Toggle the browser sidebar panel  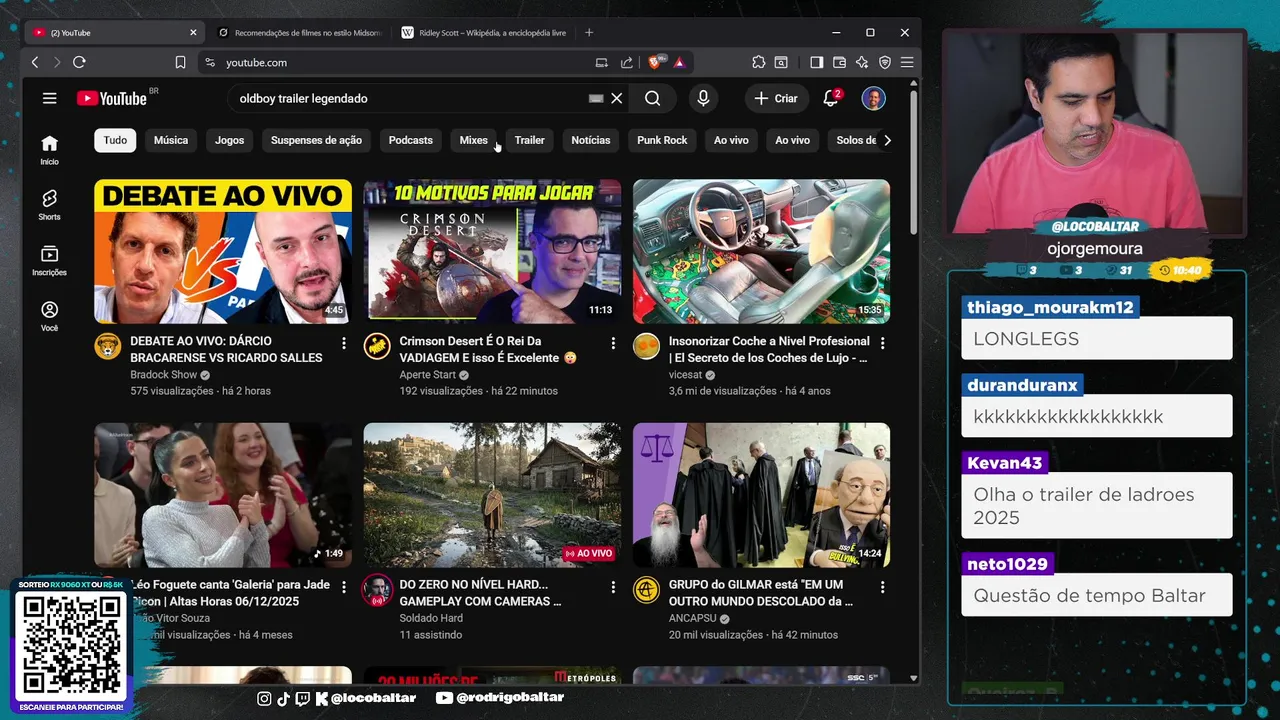click(817, 62)
